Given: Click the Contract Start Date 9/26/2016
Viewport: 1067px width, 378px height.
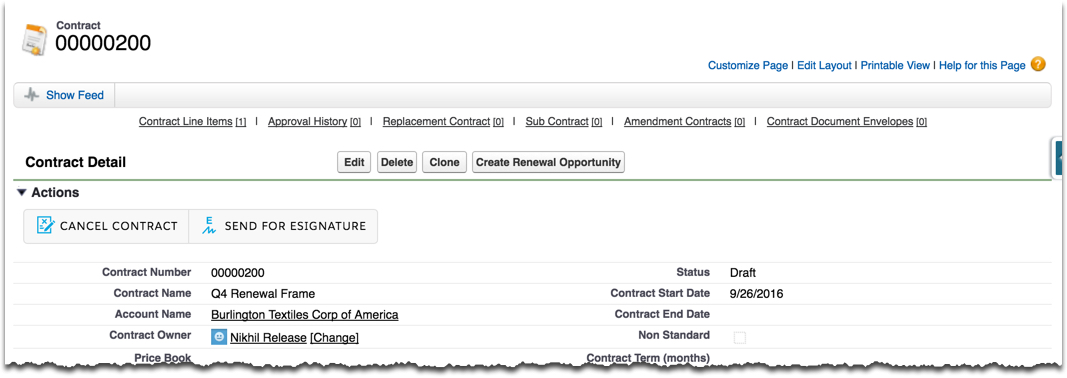Looking at the screenshot, I should point(756,294).
